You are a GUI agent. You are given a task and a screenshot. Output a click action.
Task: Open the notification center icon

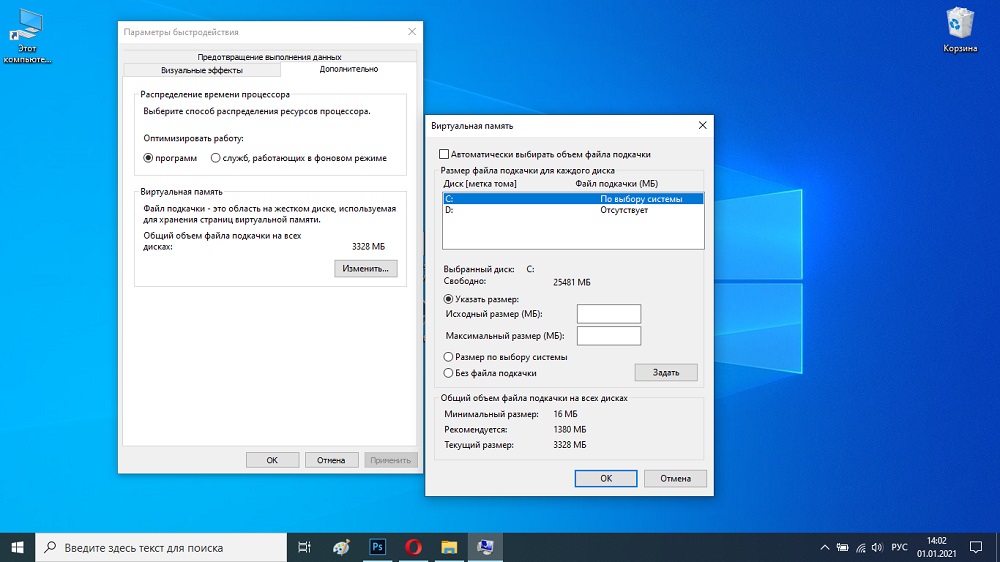tap(975, 547)
